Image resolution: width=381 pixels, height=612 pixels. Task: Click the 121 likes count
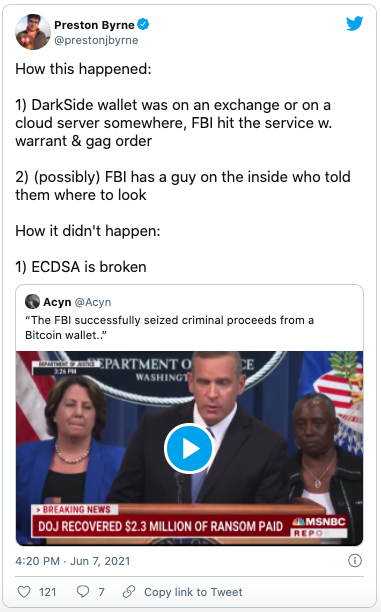[48, 592]
